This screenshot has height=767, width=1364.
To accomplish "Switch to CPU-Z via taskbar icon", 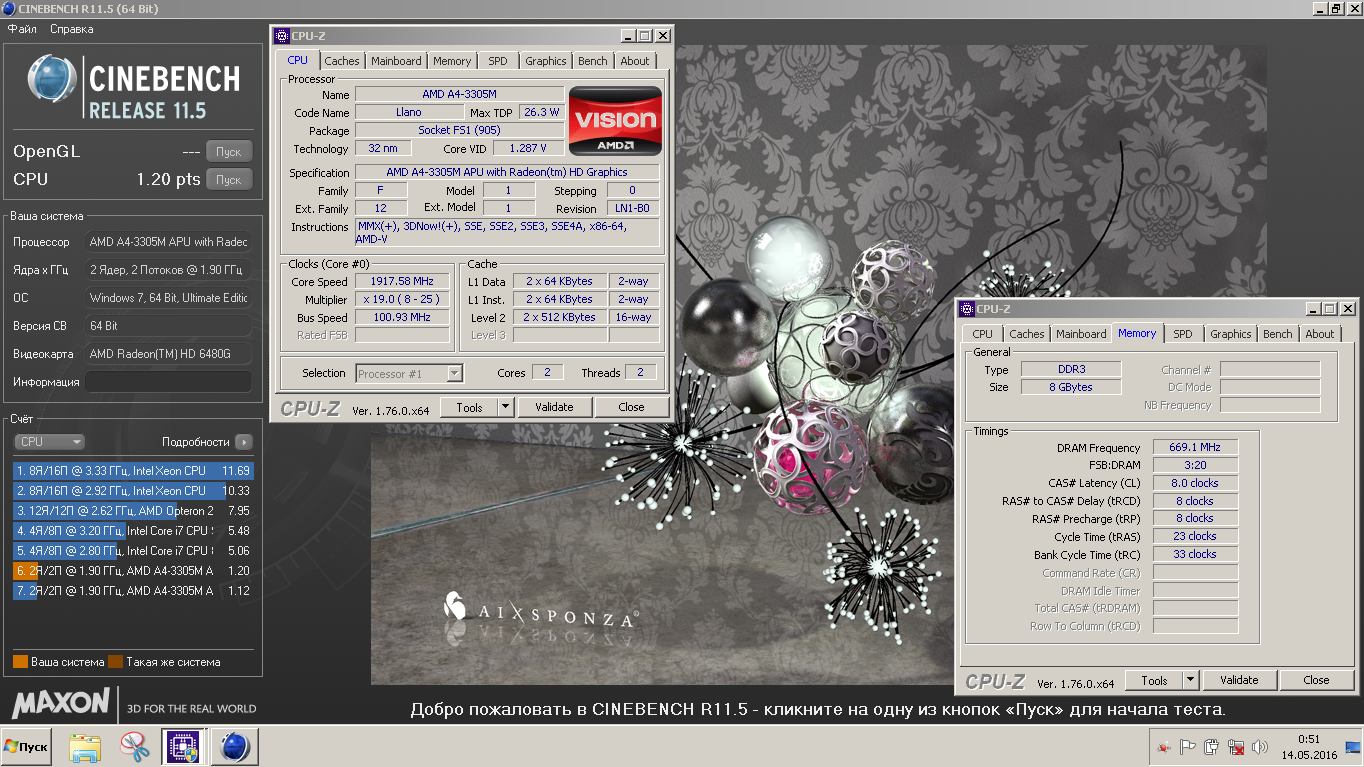I will (183, 747).
